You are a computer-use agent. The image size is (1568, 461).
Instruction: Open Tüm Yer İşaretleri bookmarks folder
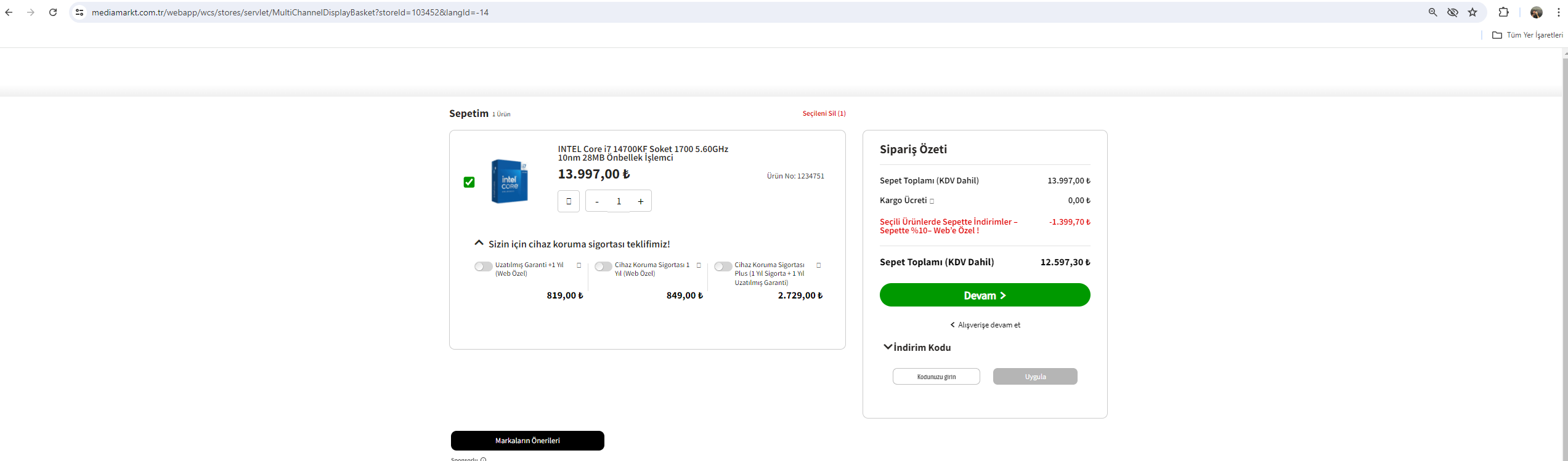click(1527, 35)
